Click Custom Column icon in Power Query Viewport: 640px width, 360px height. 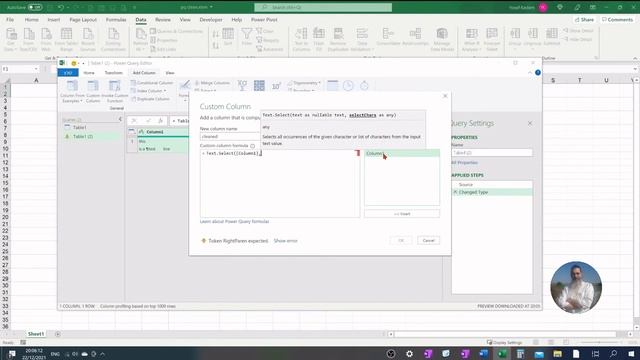click(93, 91)
